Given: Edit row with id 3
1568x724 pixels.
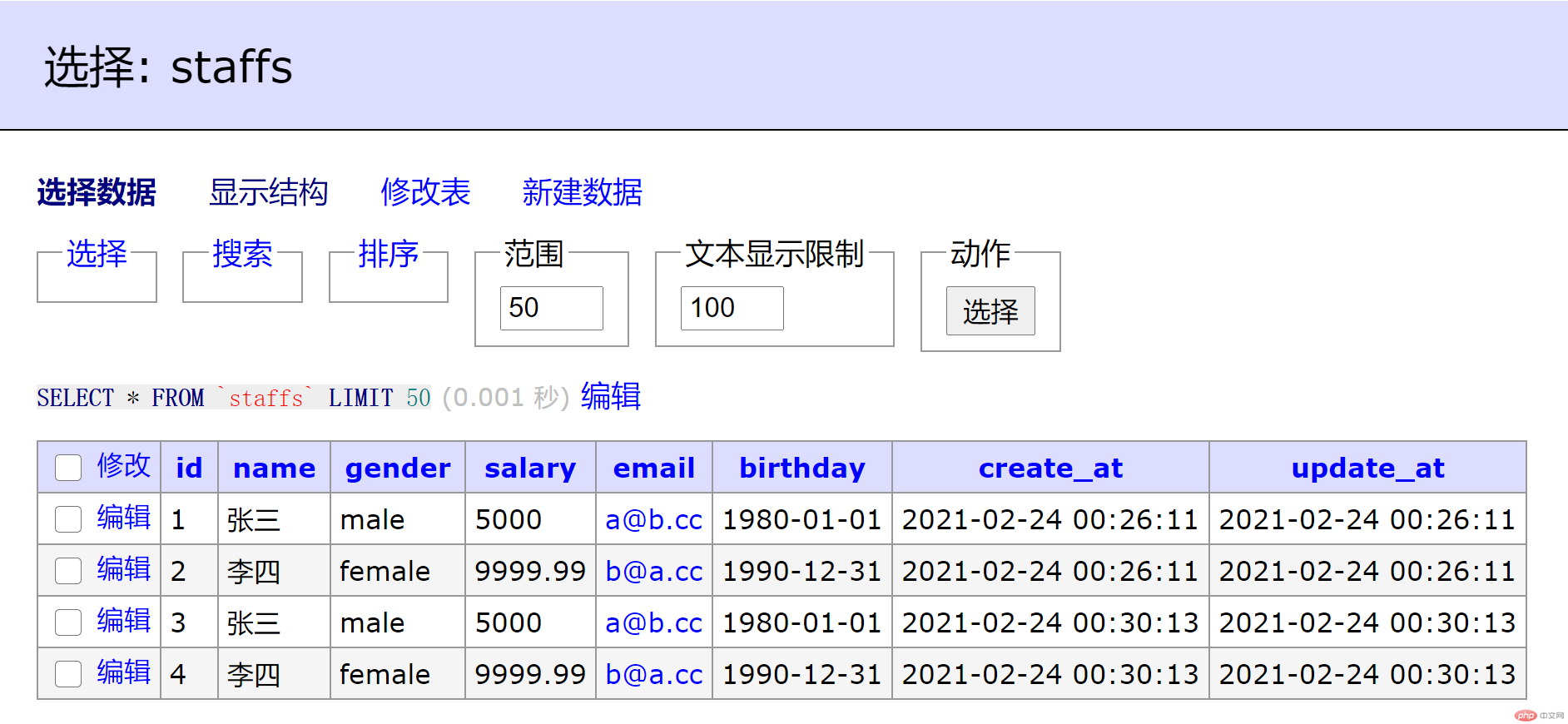Looking at the screenshot, I should [x=123, y=621].
